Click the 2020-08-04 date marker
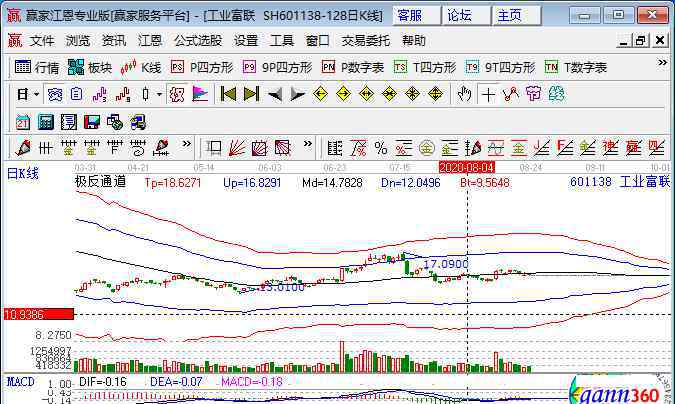675x404 pixels. pos(467,167)
